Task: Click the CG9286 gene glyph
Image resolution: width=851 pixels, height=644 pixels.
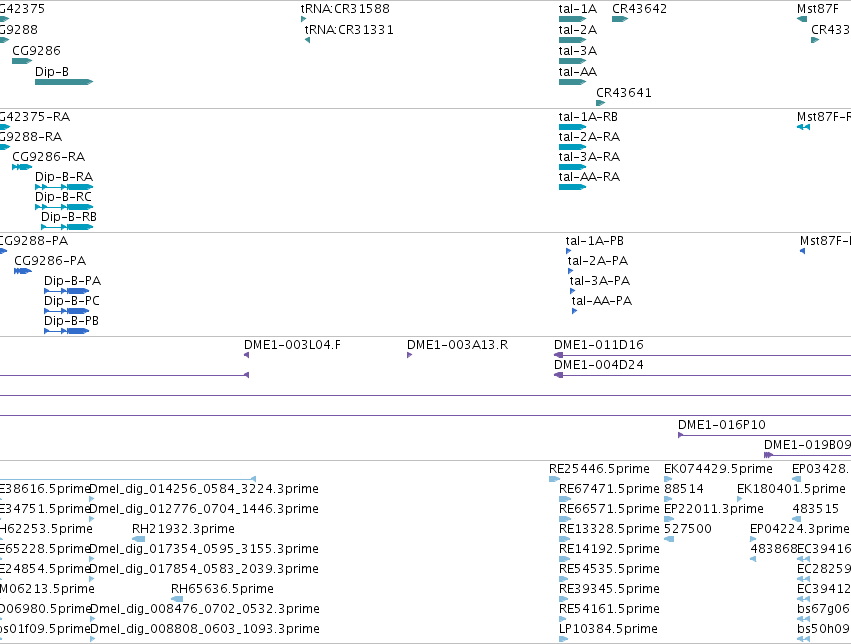Action: tap(22, 61)
